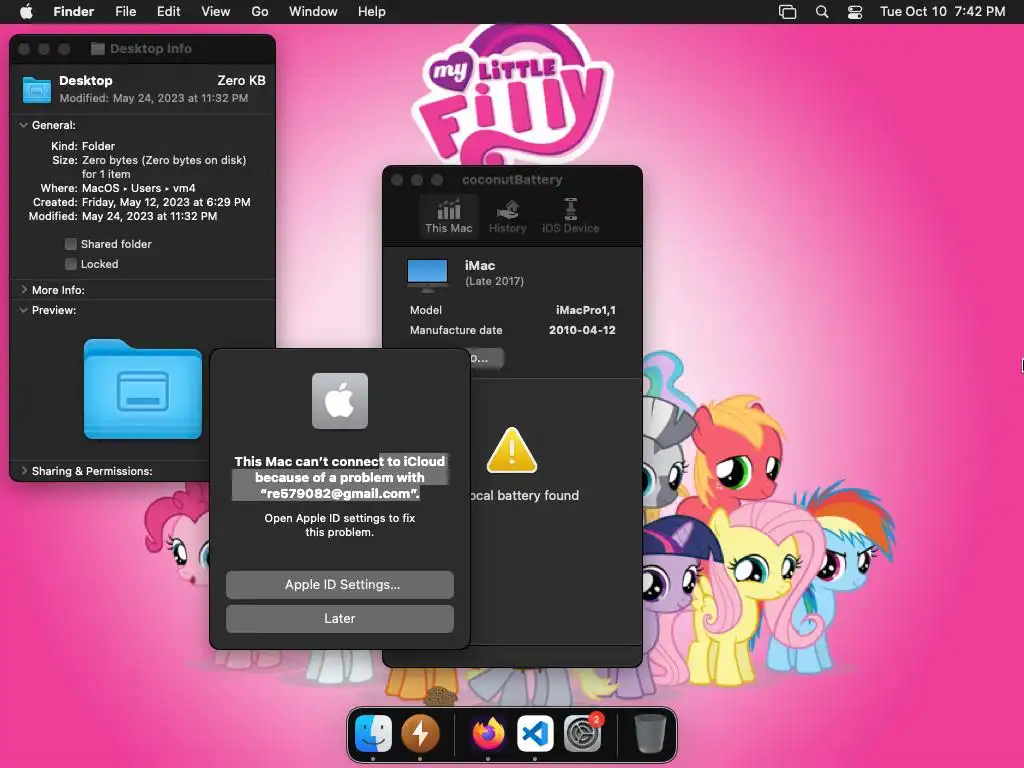Launch the lightning bolt app in dock
The height and width of the screenshot is (768, 1024).
420,733
